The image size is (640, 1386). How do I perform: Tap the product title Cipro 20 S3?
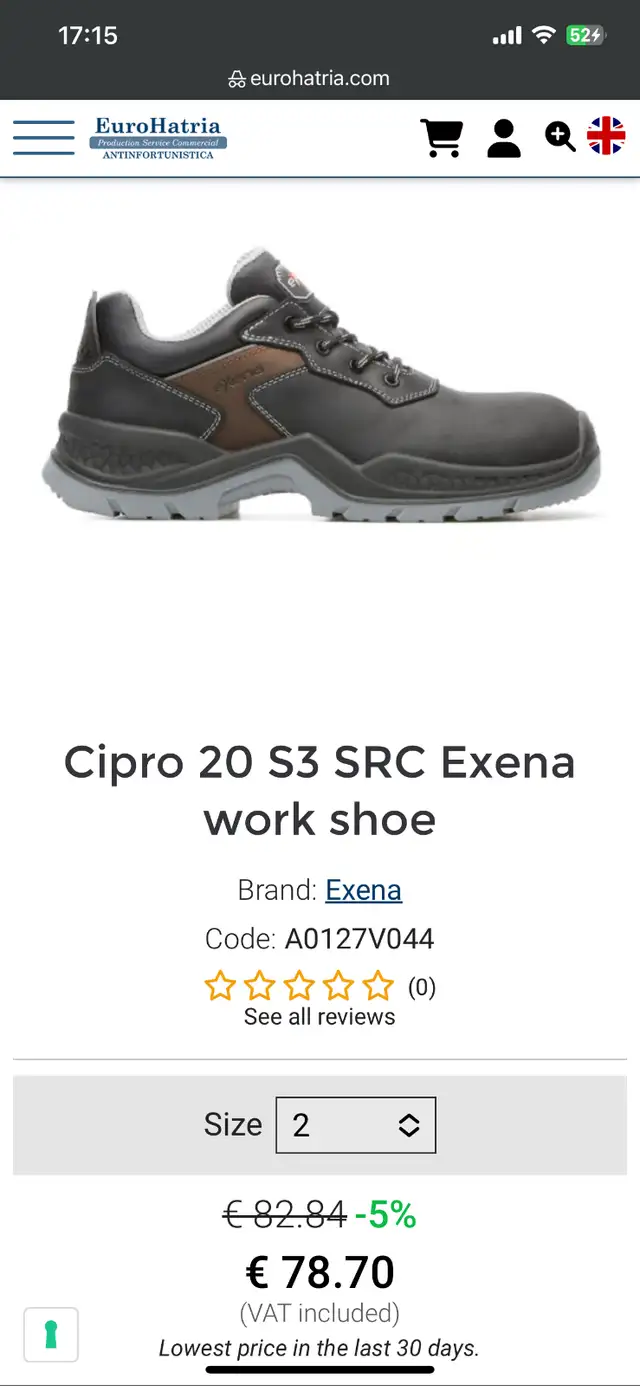pos(320,791)
